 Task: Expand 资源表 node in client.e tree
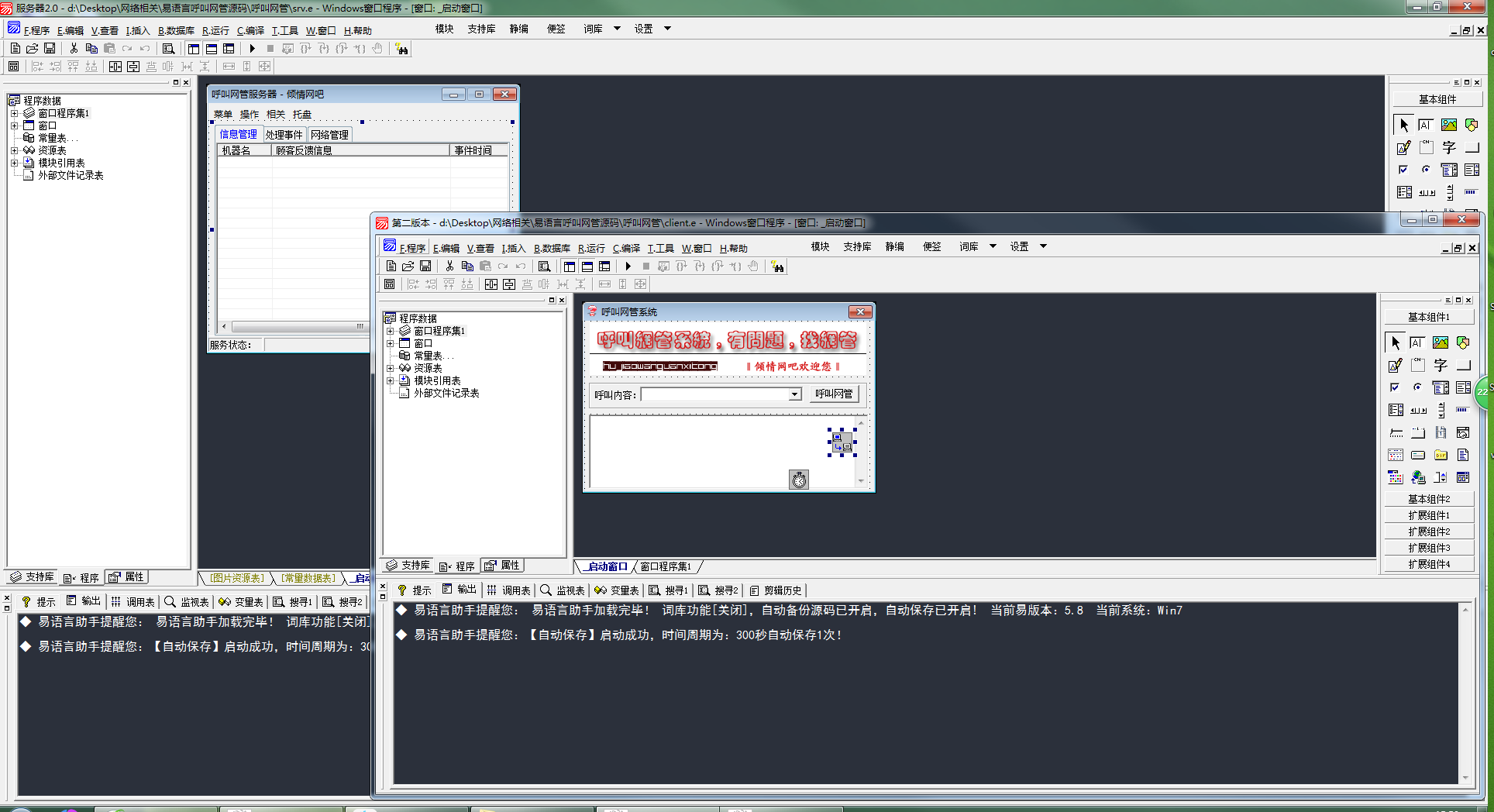pos(391,368)
